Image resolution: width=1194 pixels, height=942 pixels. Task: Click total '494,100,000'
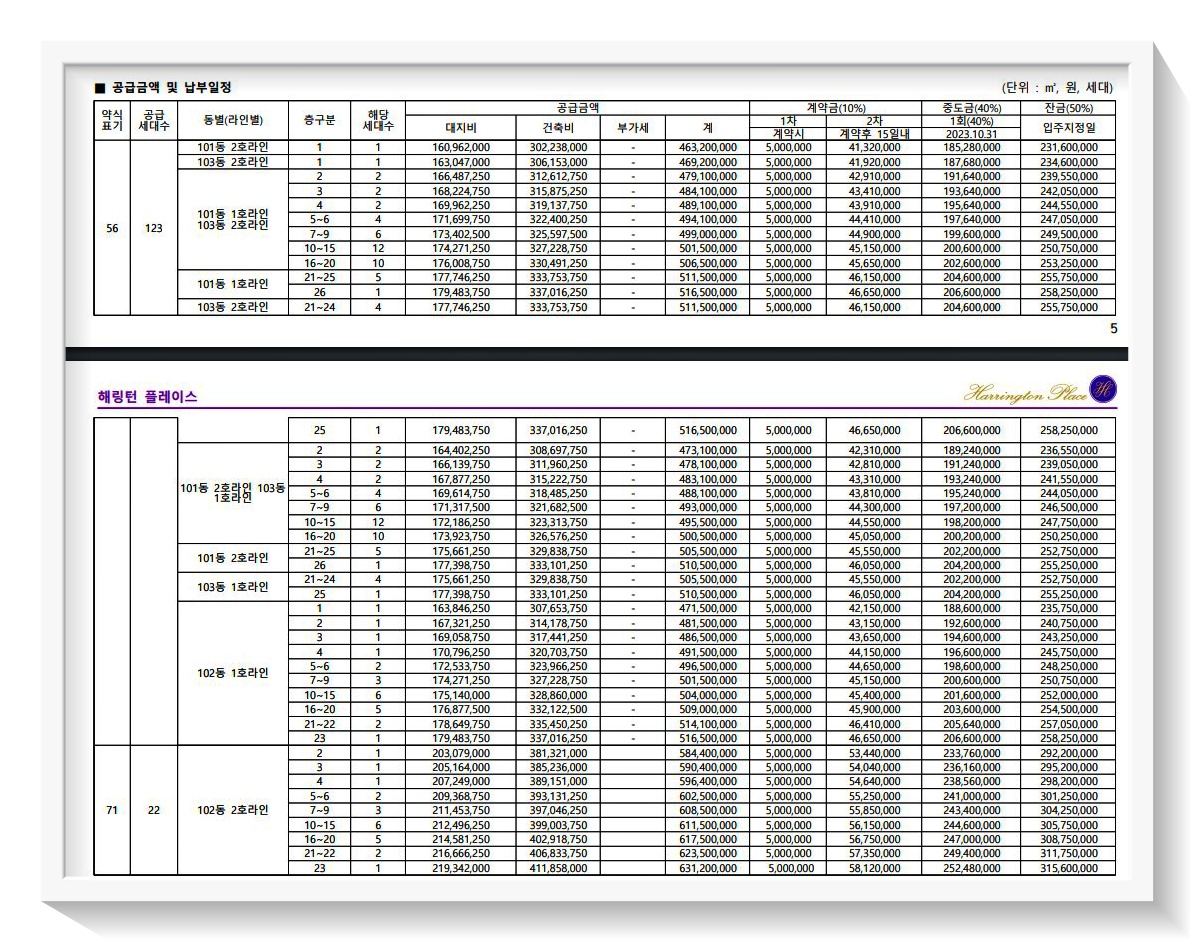click(x=707, y=220)
